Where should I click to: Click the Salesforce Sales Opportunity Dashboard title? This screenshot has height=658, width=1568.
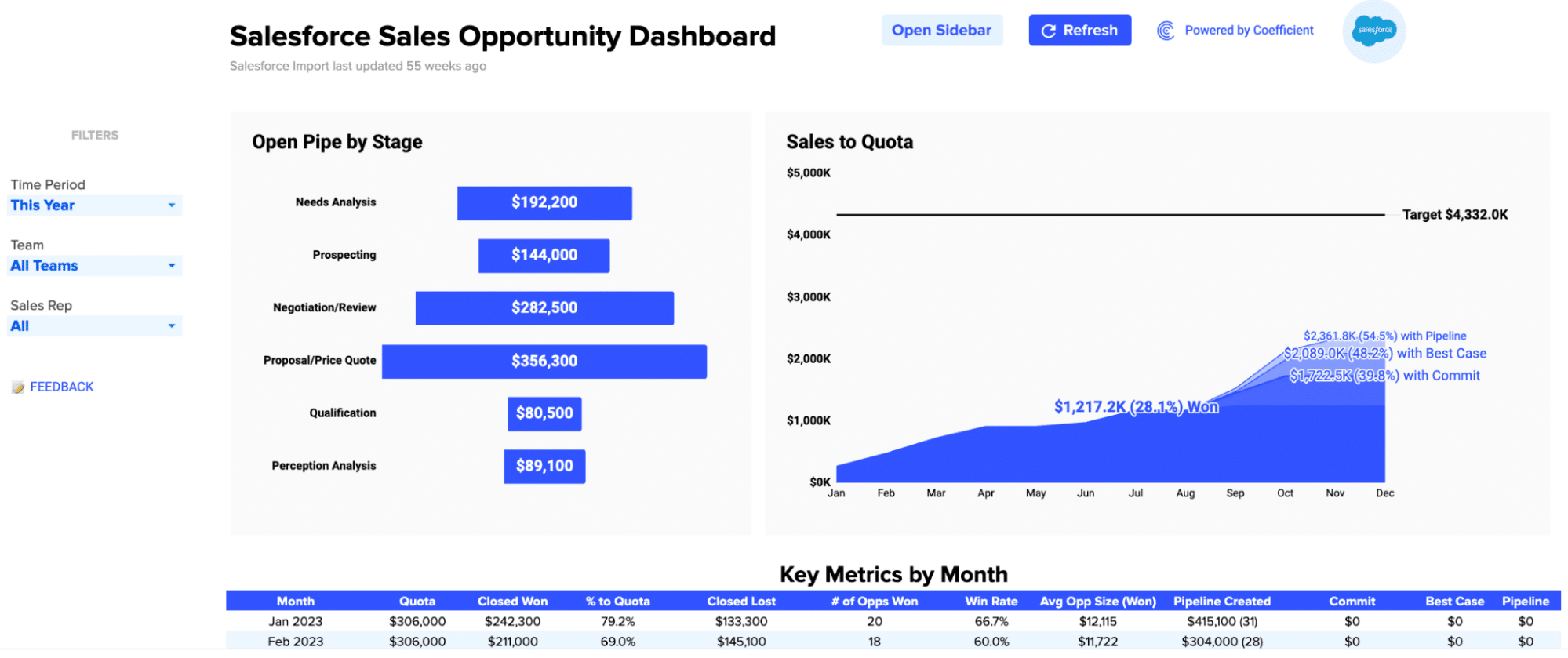click(x=503, y=36)
